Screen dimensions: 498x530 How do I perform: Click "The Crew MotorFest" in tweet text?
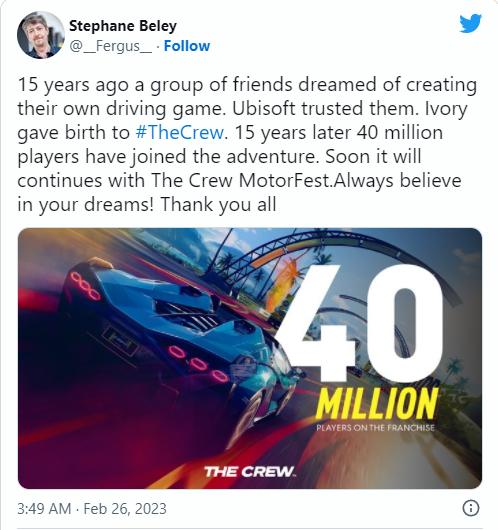point(241,180)
